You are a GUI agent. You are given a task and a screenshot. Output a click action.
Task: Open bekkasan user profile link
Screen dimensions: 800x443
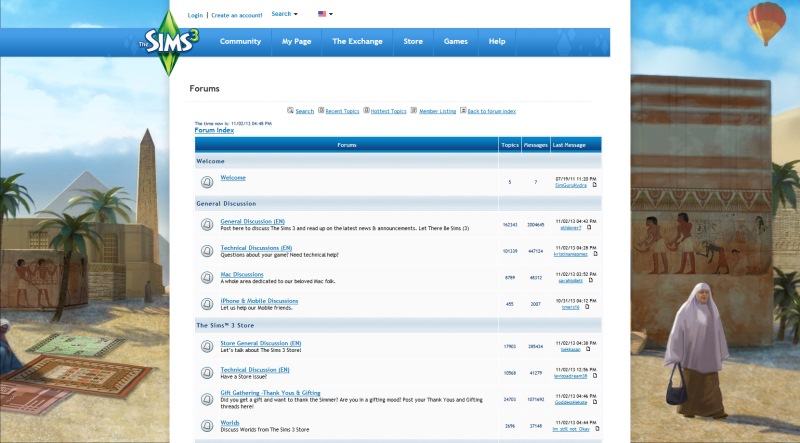coord(570,350)
